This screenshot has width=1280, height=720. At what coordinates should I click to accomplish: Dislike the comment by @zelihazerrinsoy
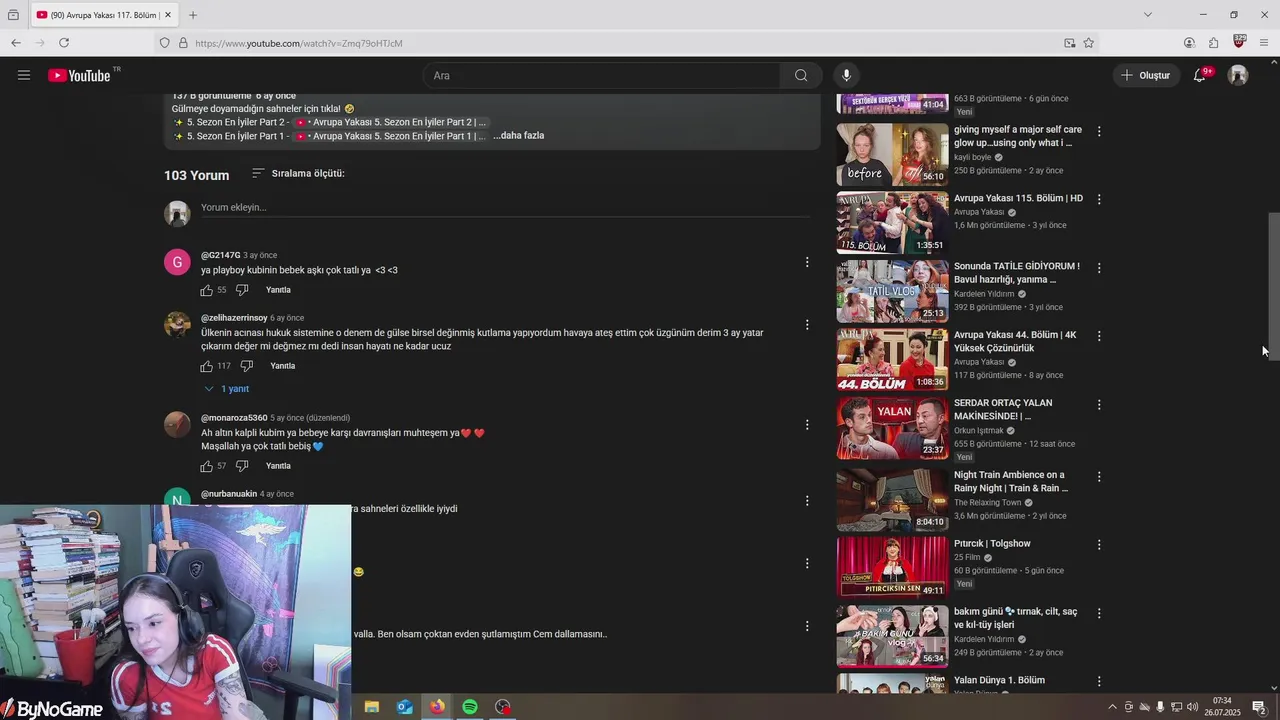(246, 366)
